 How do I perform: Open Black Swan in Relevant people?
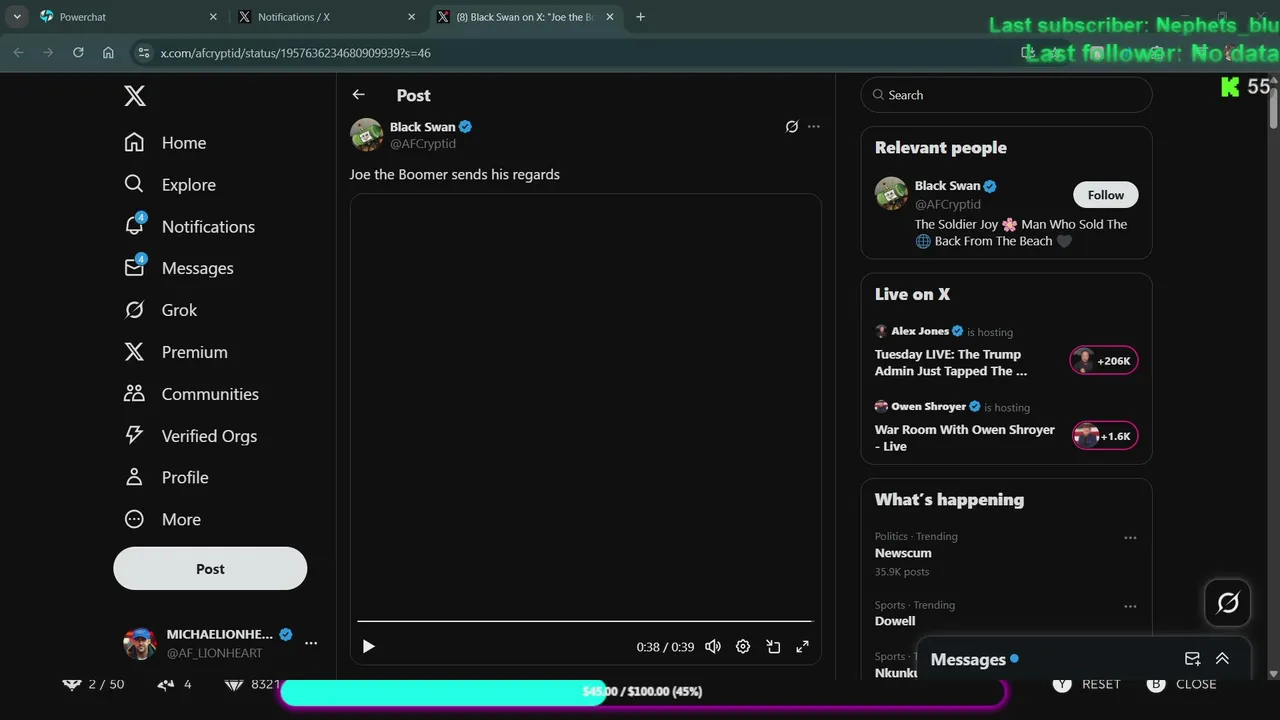[x=947, y=185]
